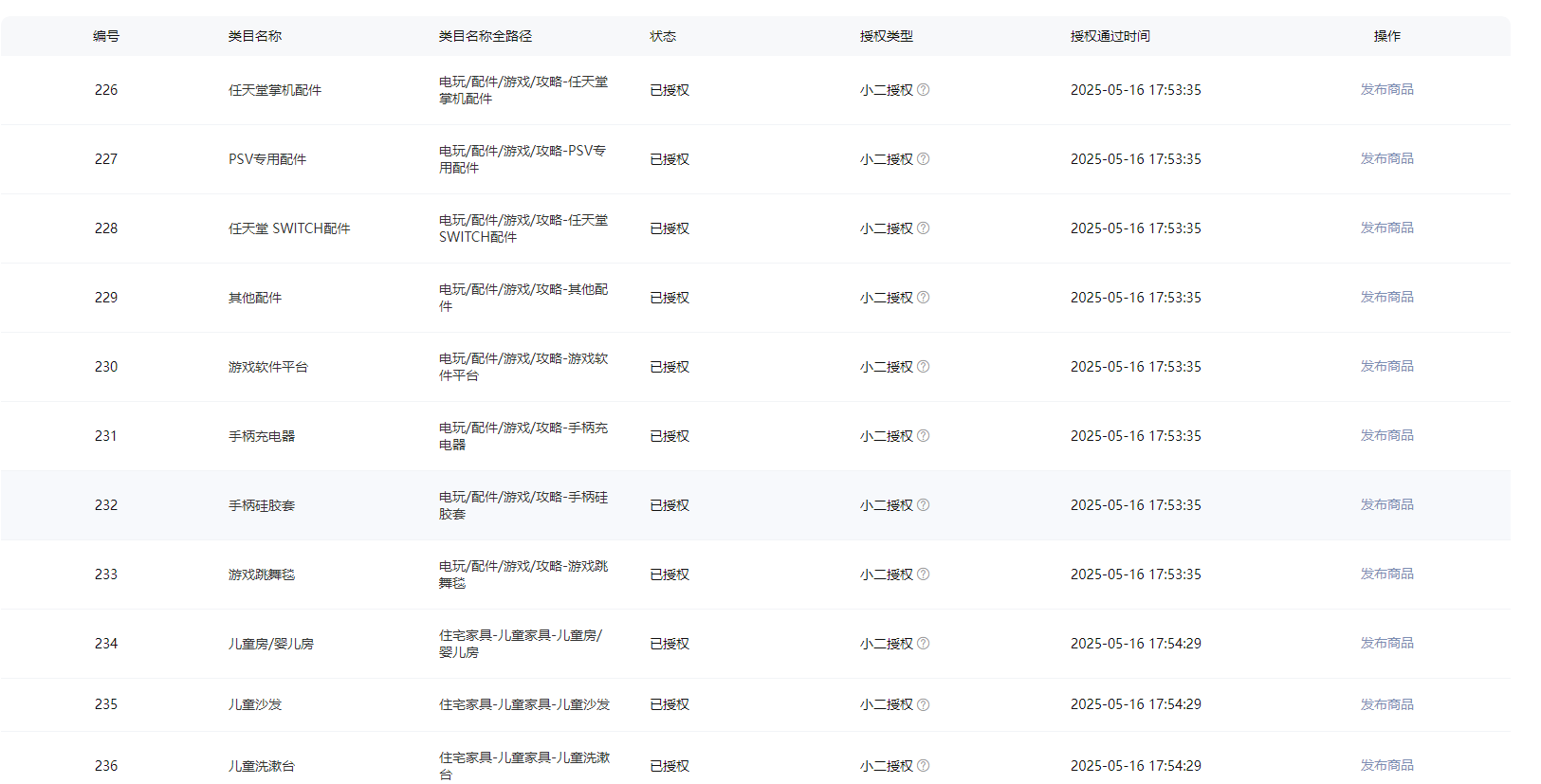1541x784 pixels.
Task: Click authorization help icon for row 230
Action: 923,367
